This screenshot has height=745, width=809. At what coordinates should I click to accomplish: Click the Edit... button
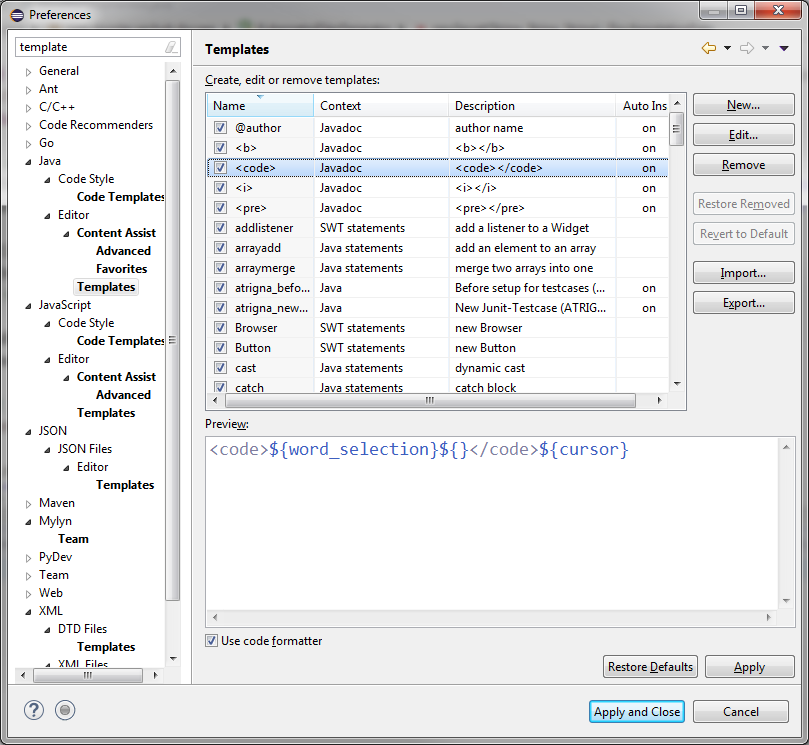743,135
